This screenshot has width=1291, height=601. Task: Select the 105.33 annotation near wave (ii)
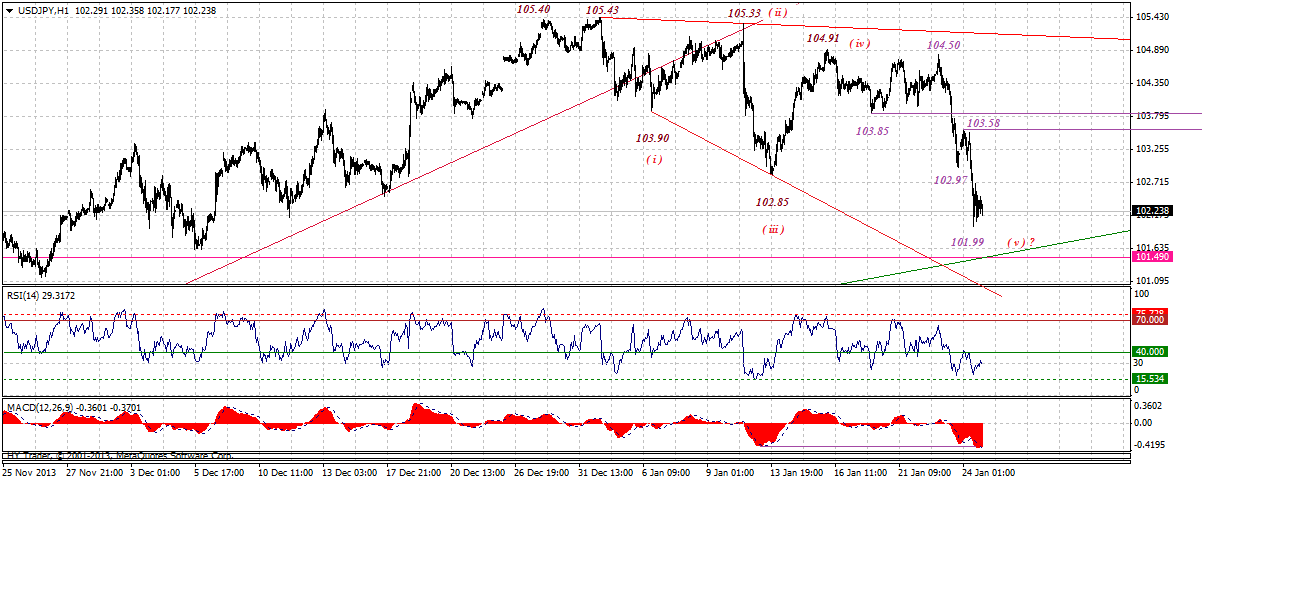point(744,13)
